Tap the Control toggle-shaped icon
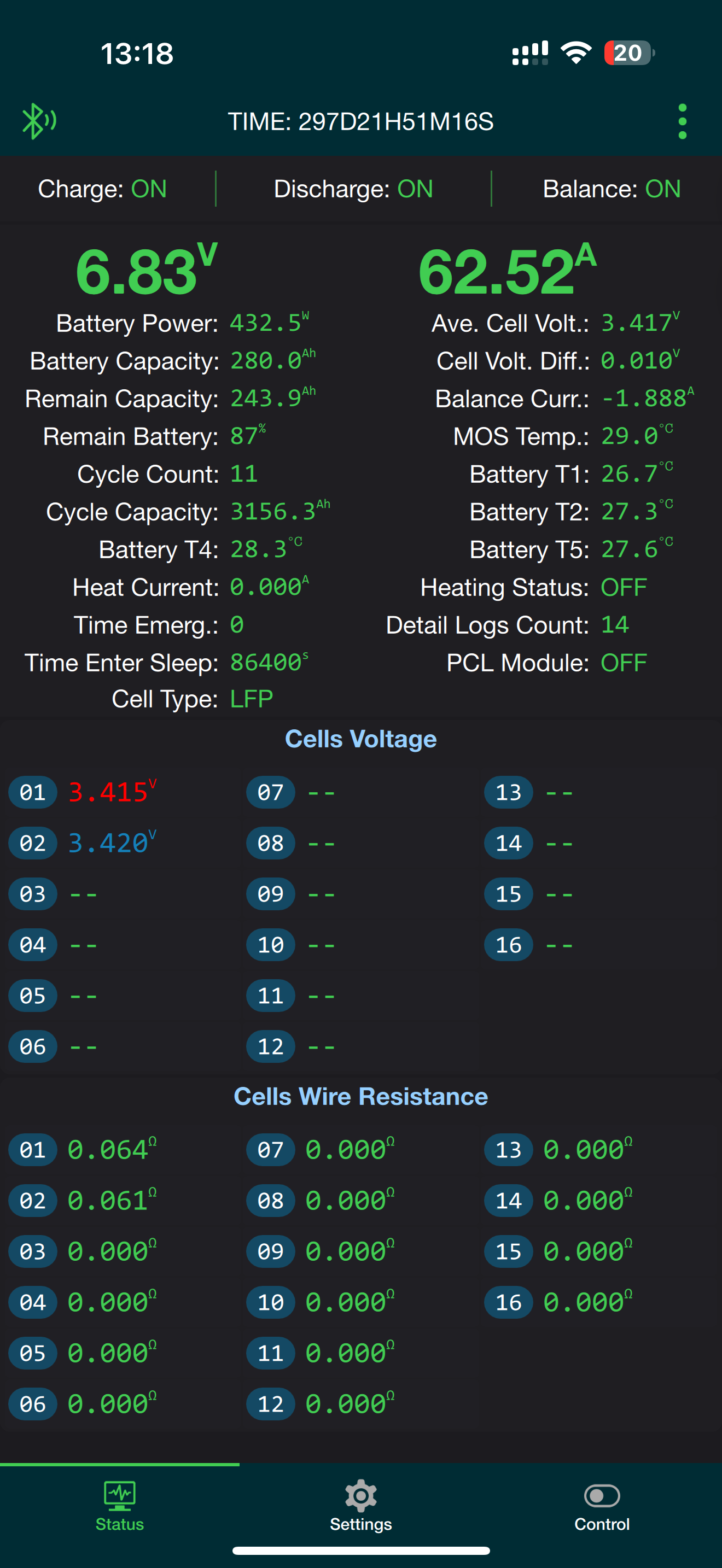This screenshot has height=1568, width=722. coord(602,1496)
